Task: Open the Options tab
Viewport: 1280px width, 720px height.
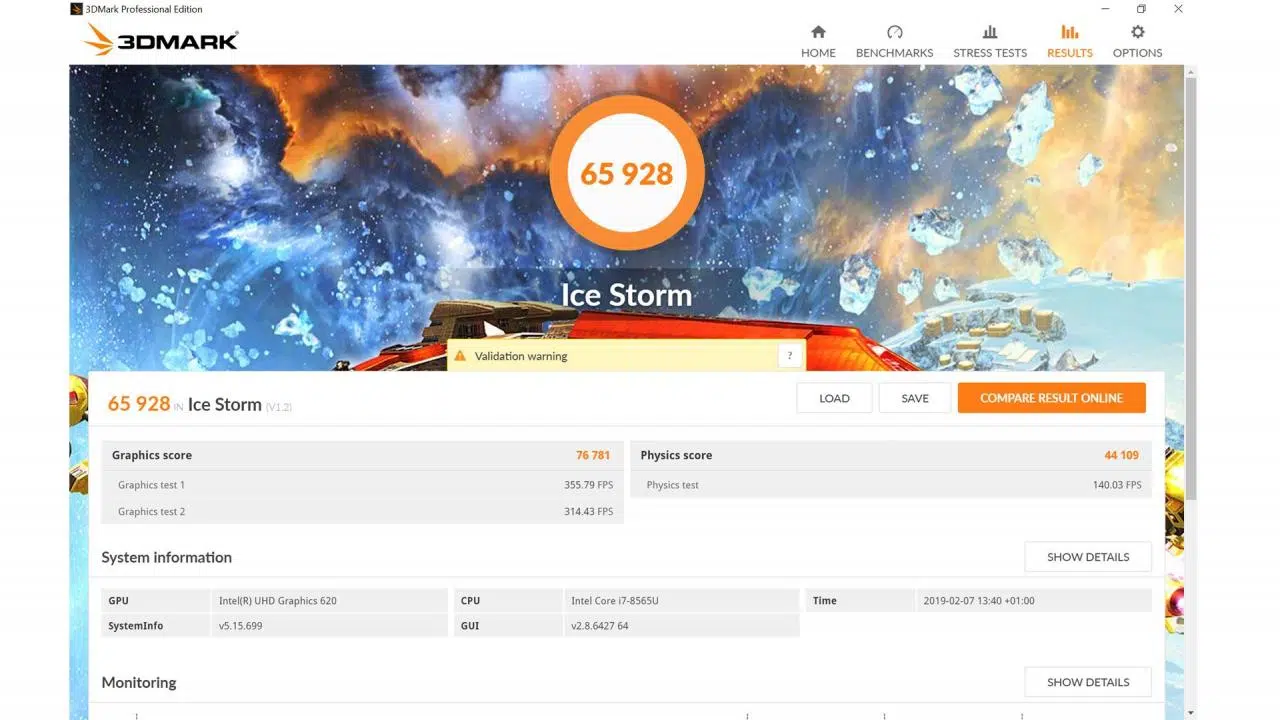Action: (x=1137, y=41)
